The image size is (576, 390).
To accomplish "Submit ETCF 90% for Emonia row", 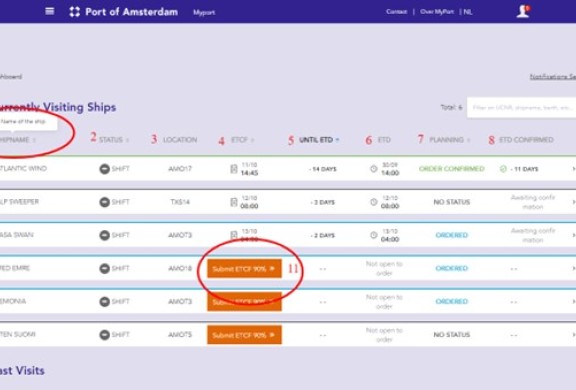I will click(x=244, y=301).
